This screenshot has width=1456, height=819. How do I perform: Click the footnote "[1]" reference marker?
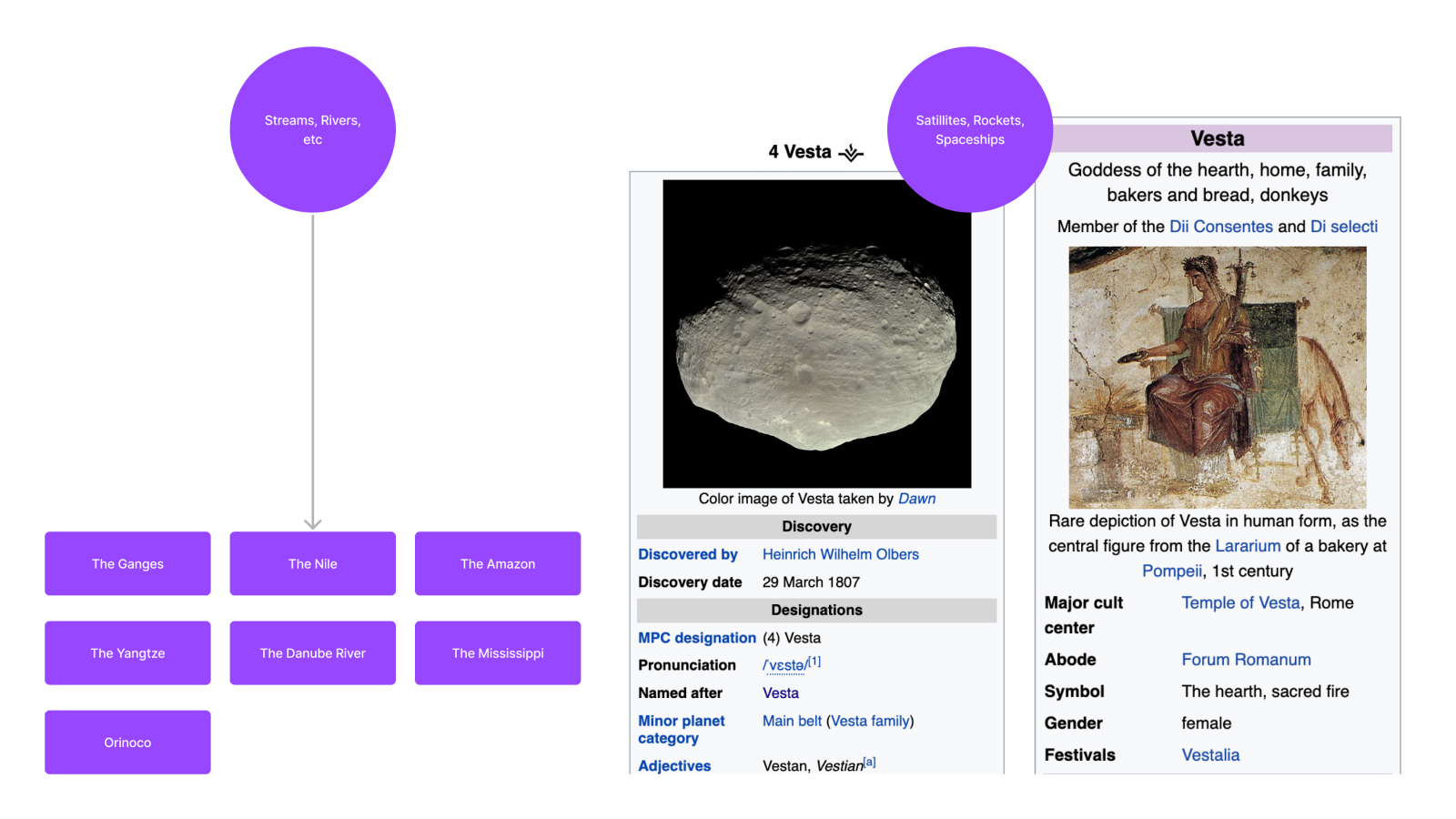pyautogui.click(x=813, y=661)
